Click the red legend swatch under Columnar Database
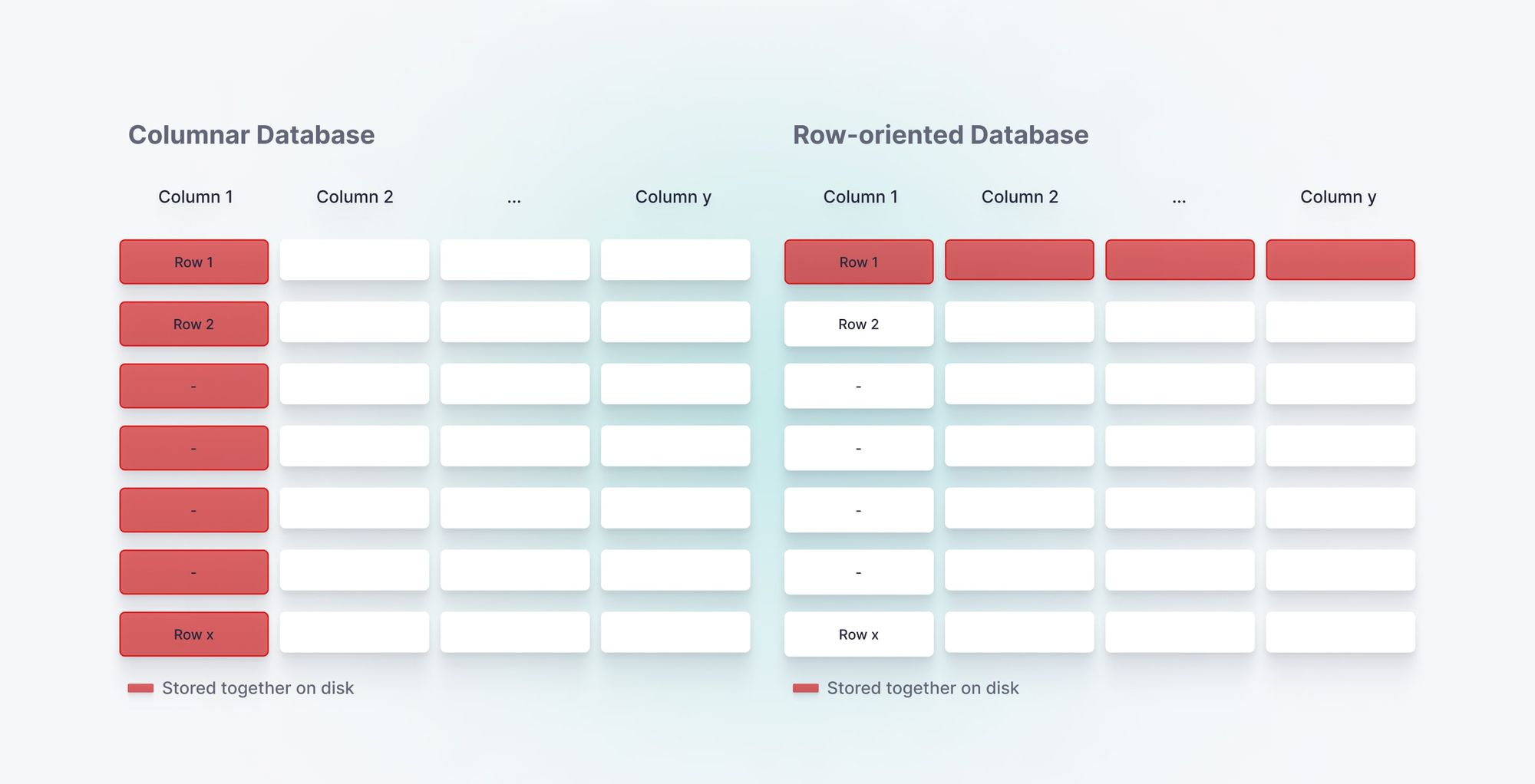The image size is (1535, 784). pos(140,688)
